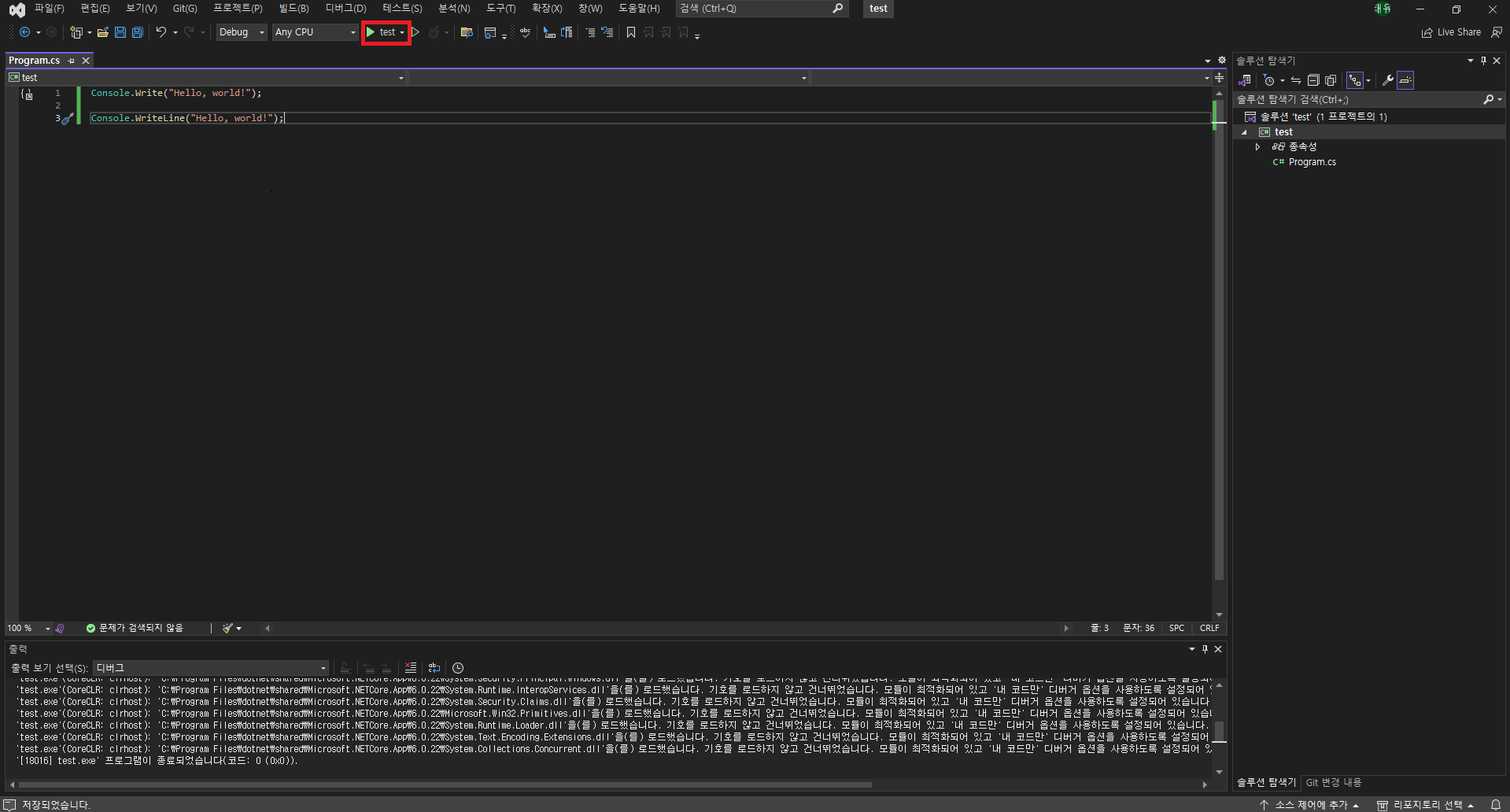Toggle word wrap in the Output panel
Image resolution: width=1510 pixels, height=812 pixels.
tap(434, 668)
